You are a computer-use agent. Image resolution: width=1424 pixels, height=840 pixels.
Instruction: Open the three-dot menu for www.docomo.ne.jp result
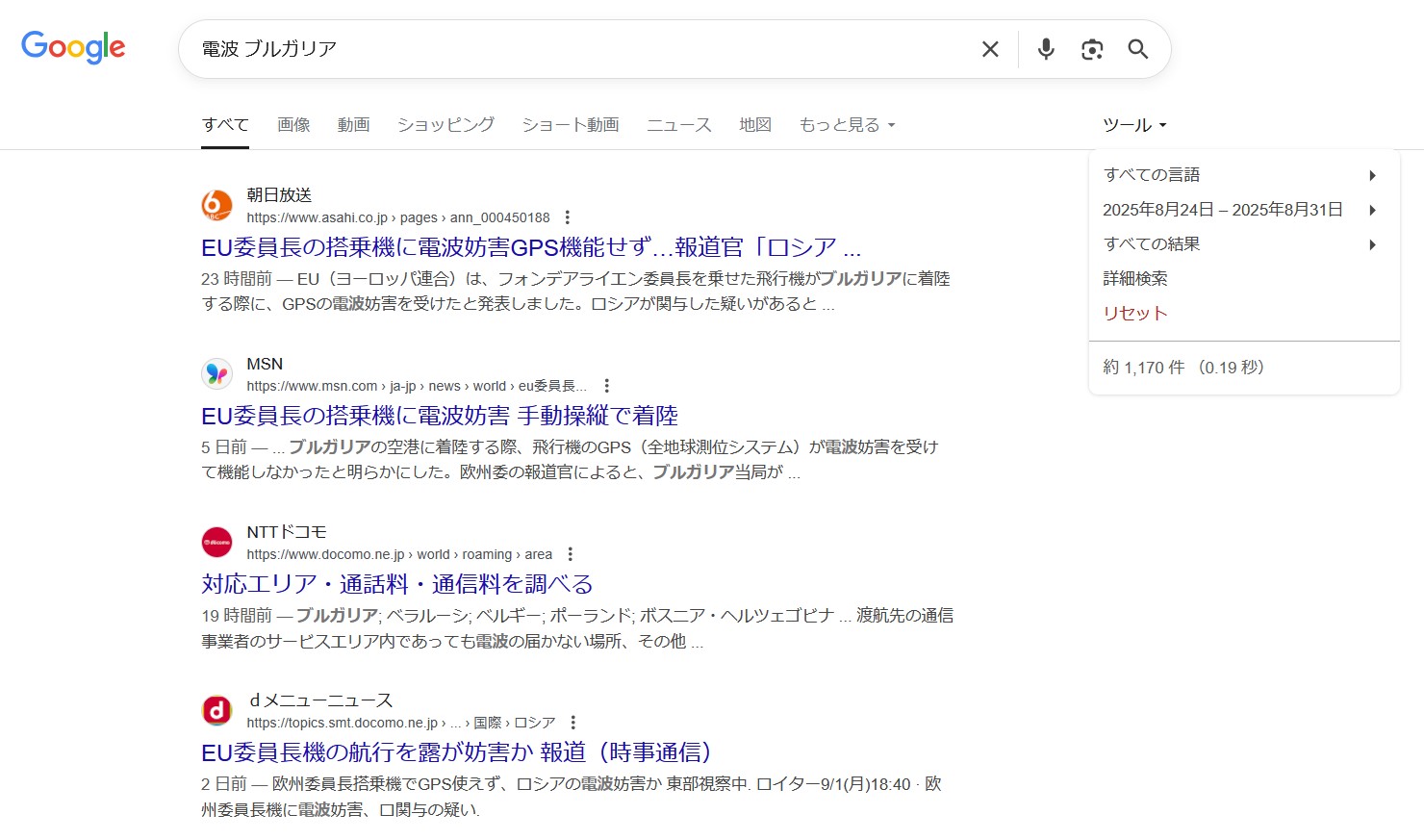[571, 554]
